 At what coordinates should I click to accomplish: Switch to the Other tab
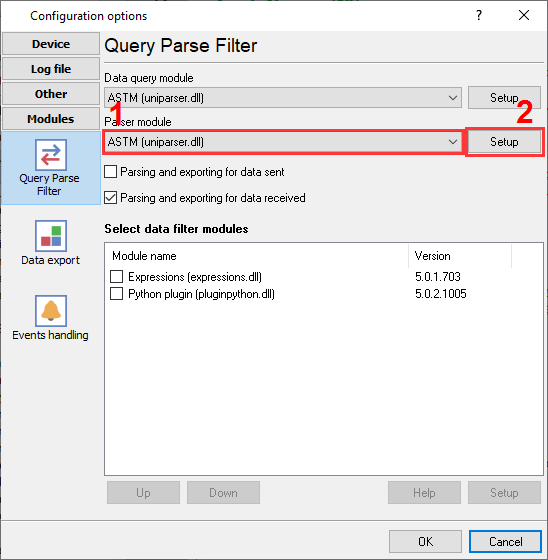pyautogui.click(x=51, y=94)
